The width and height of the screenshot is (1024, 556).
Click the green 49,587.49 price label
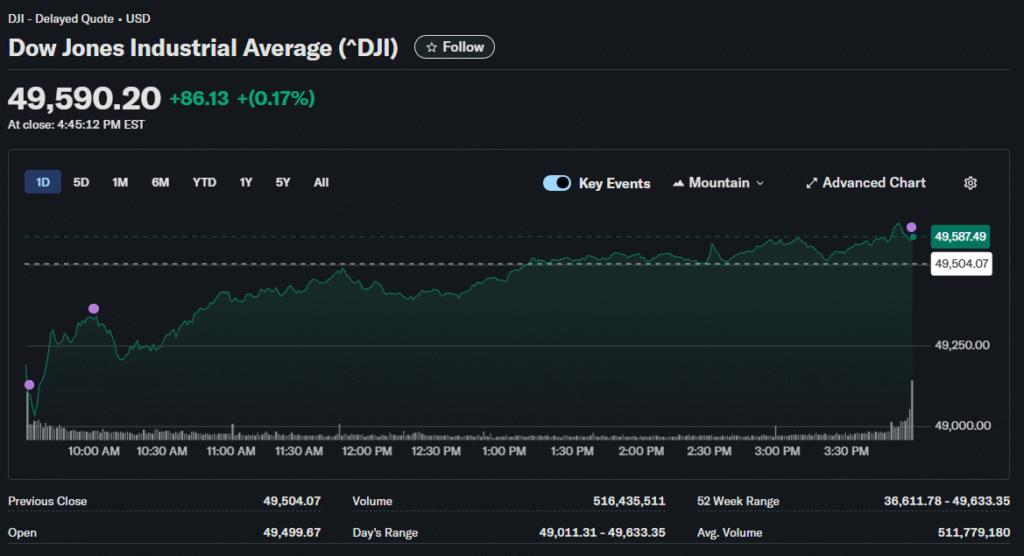(x=959, y=237)
